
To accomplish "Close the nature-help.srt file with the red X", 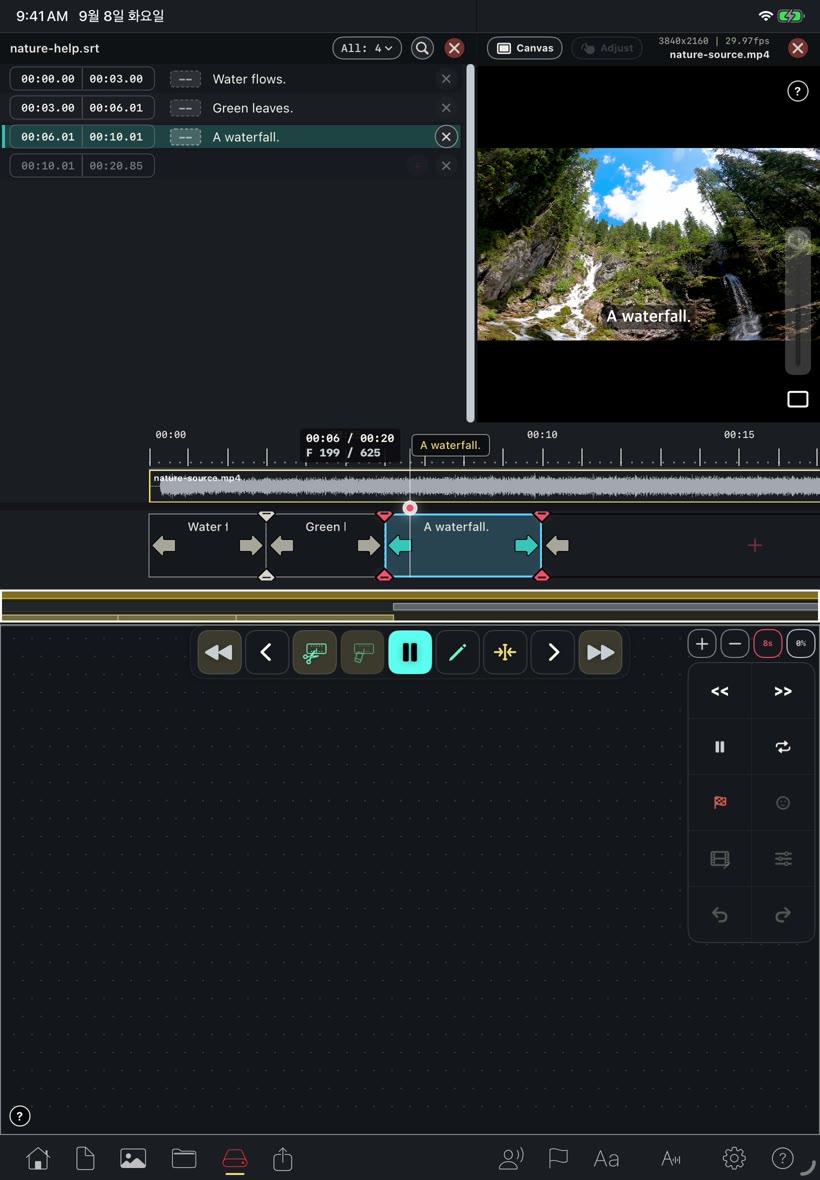I will coord(454,48).
